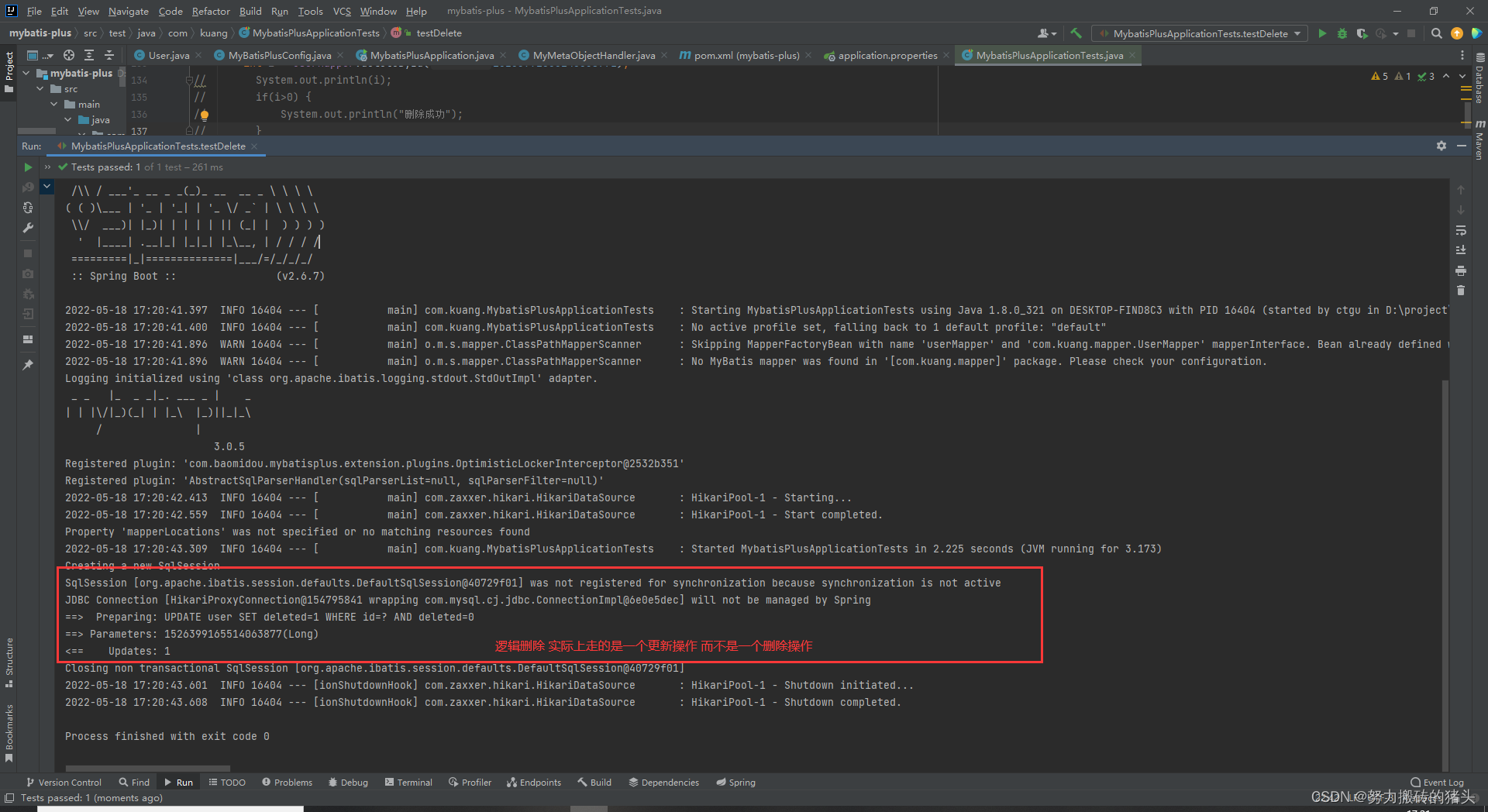Click Select Opened File target icon in Project

click(x=69, y=55)
